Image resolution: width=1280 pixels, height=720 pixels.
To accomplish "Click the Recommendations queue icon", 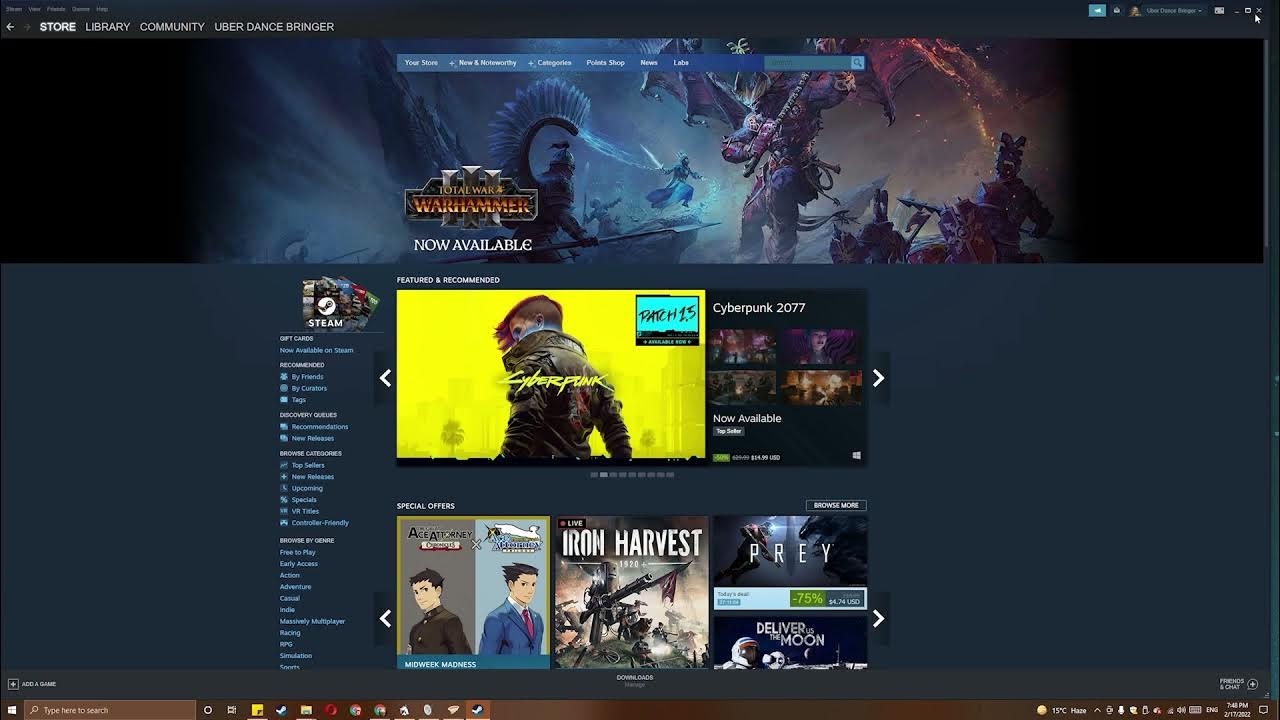I will pyautogui.click(x=284, y=427).
